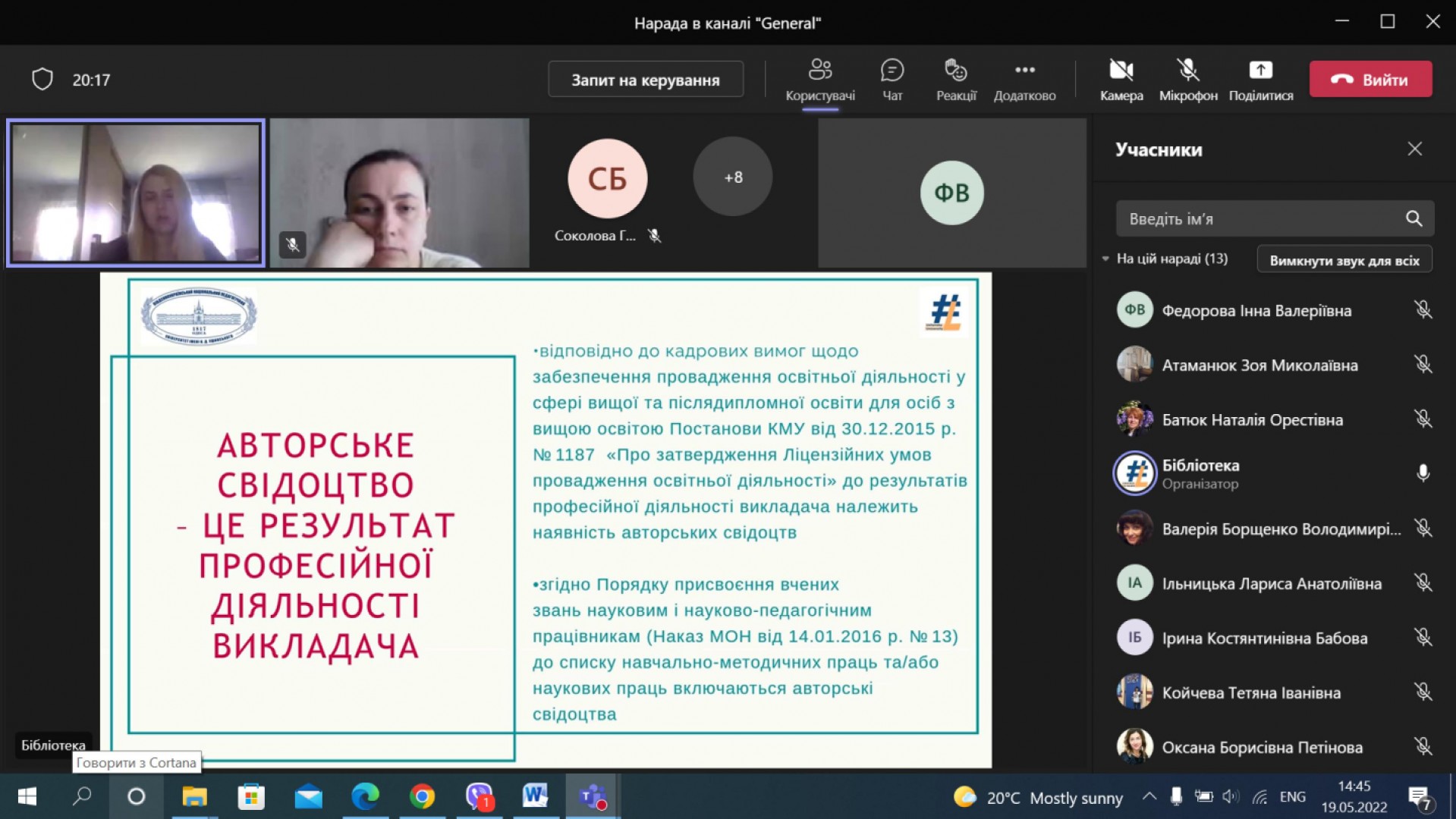Toggle microphone for Бібліотека organizer
The width and height of the screenshot is (1456, 819).
pyautogui.click(x=1423, y=473)
